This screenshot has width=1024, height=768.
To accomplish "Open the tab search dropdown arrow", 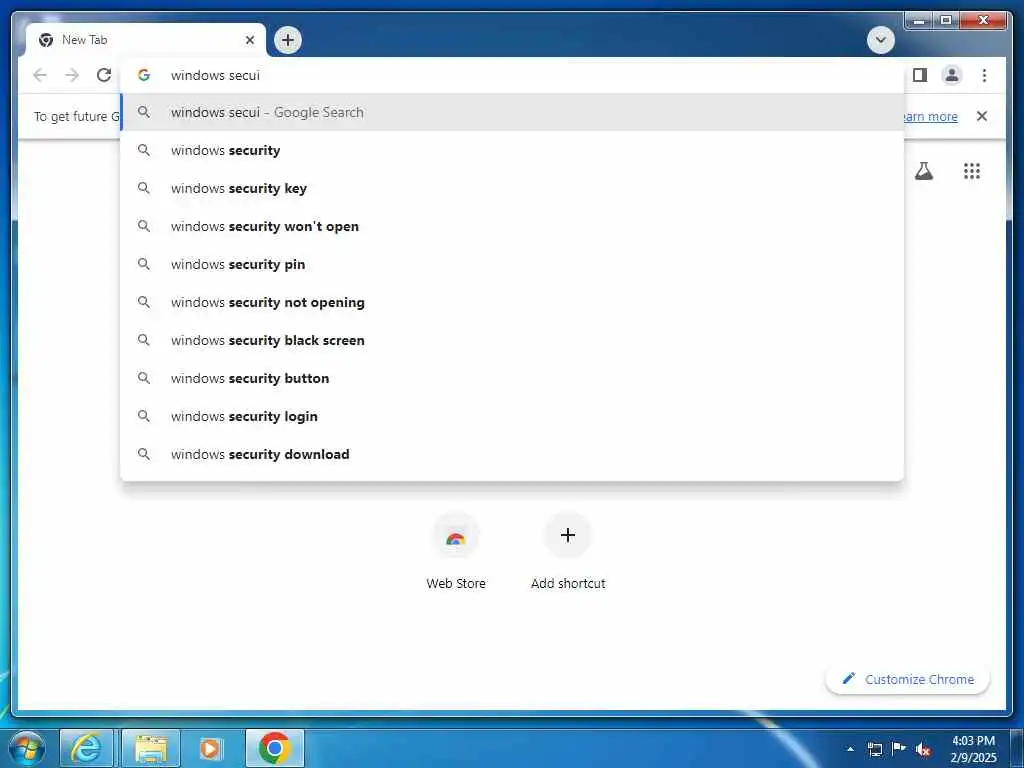I will tap(880, 40).
